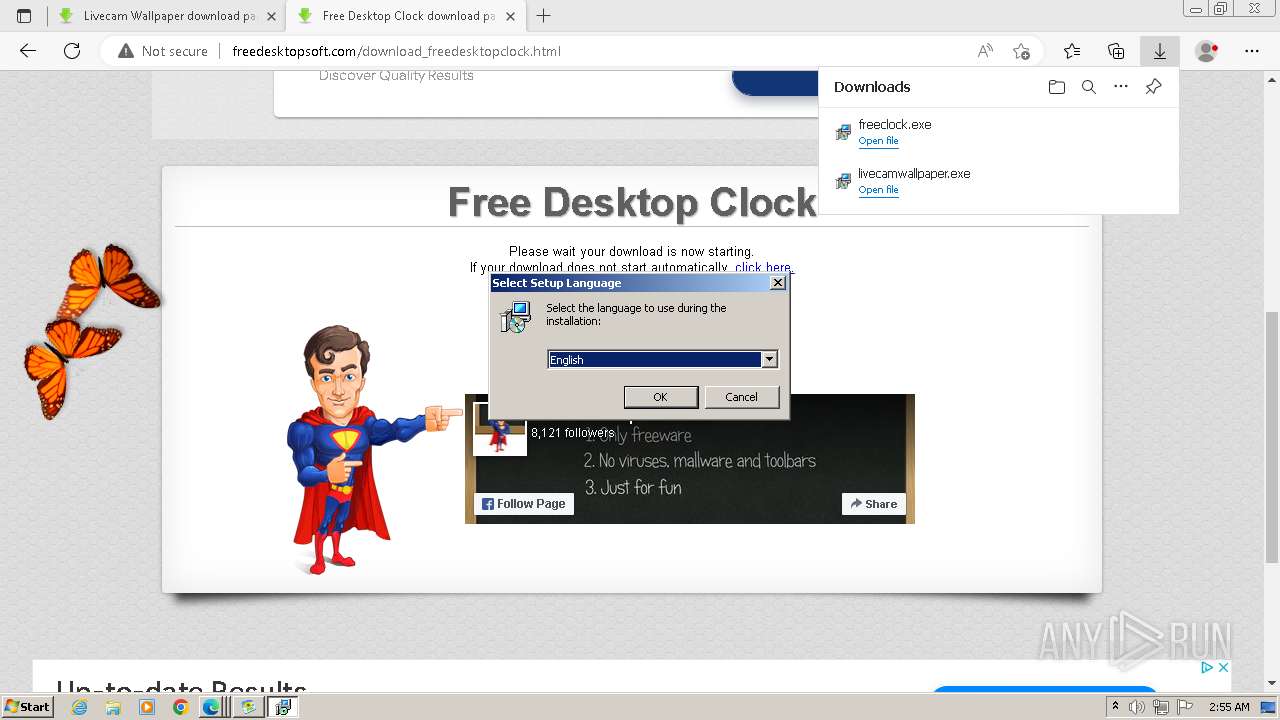
Task: Open Windows Media Player from taskbar
Action: (x=147, y=707)
